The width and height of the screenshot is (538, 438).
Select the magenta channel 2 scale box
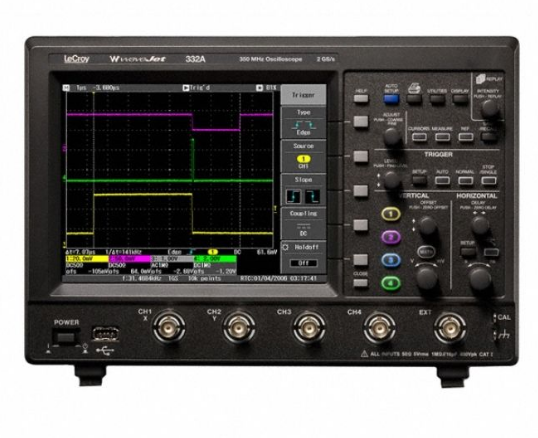[130, 259]
